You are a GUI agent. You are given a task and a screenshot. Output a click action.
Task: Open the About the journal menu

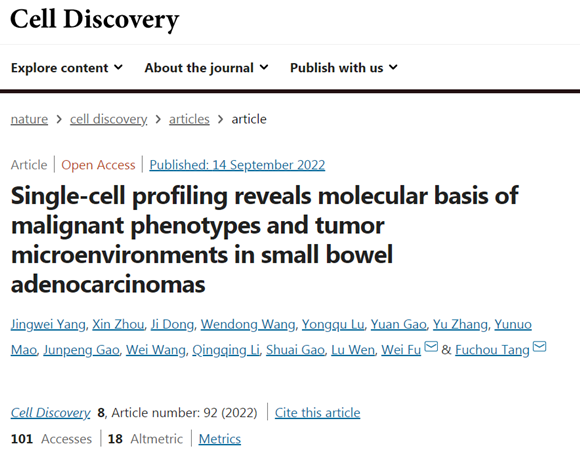pyautogui.click(x=206, y=68)
